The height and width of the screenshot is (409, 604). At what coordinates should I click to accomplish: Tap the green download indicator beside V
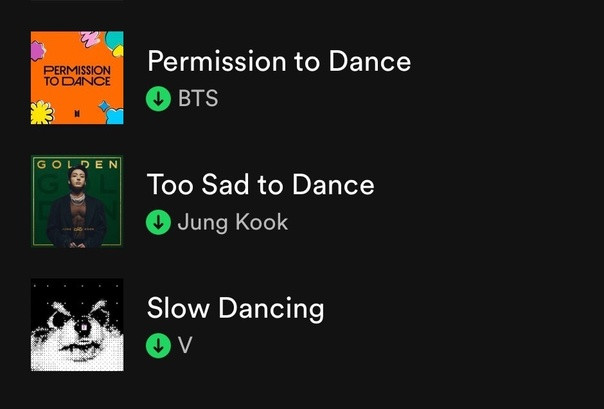158,345
